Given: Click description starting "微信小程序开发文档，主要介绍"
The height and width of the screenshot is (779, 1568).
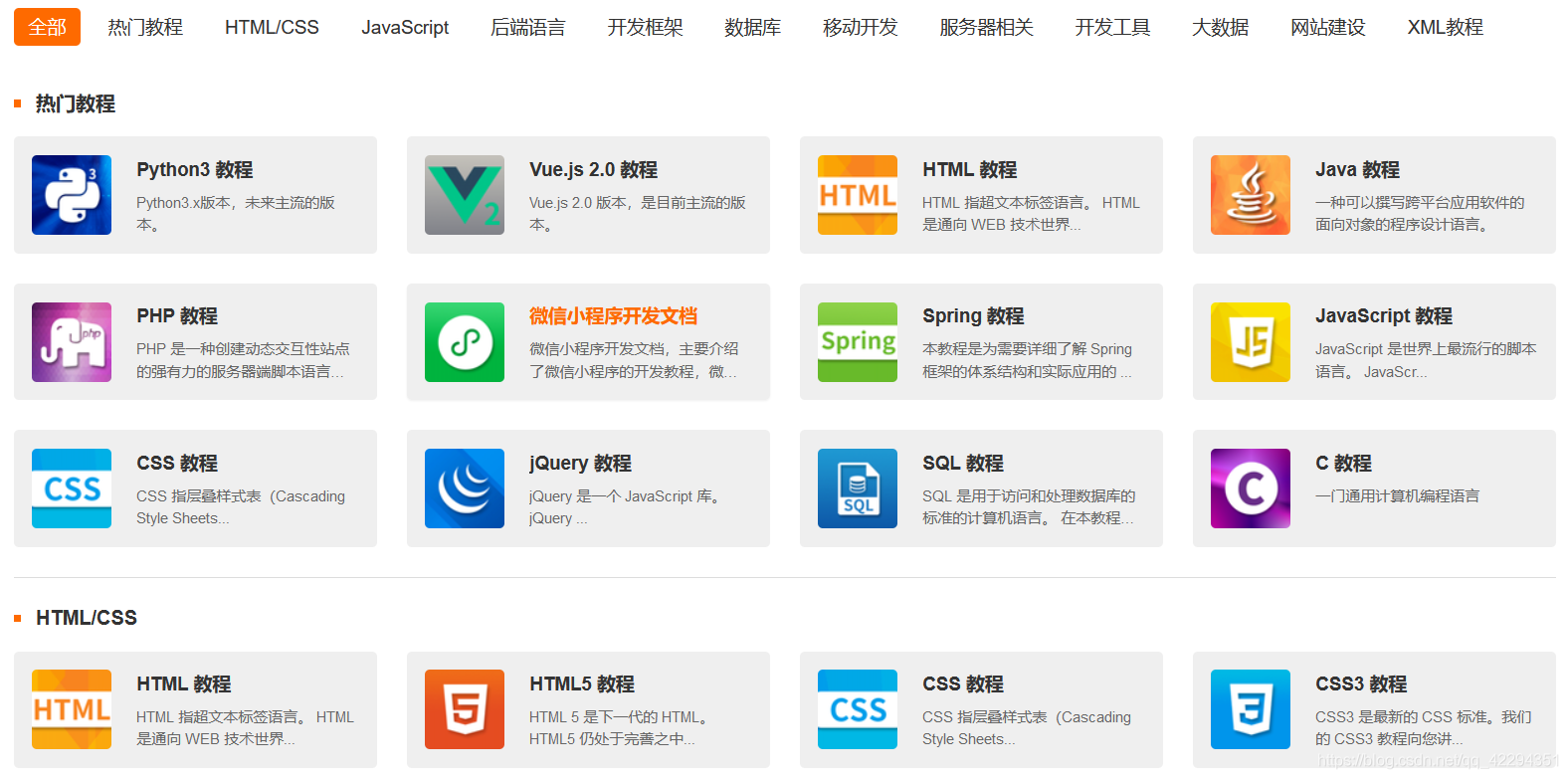Looking at the screenshot, I should [634, 360].
